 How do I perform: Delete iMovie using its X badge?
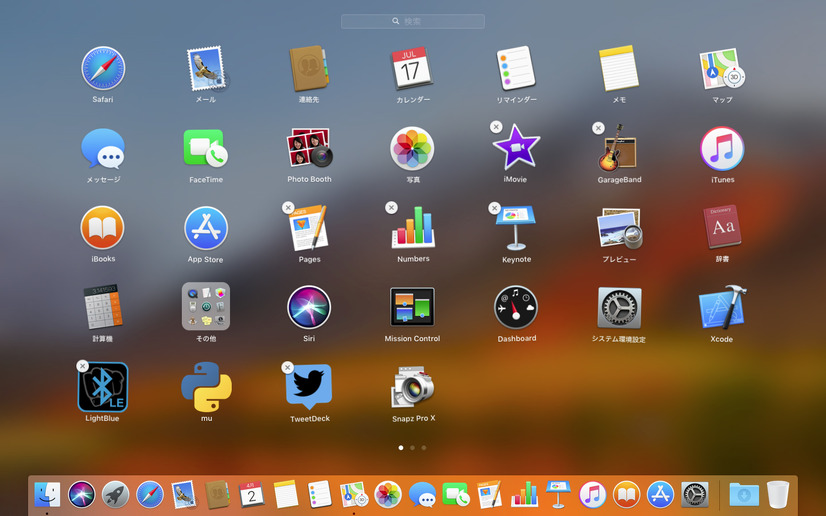(496, 127)
